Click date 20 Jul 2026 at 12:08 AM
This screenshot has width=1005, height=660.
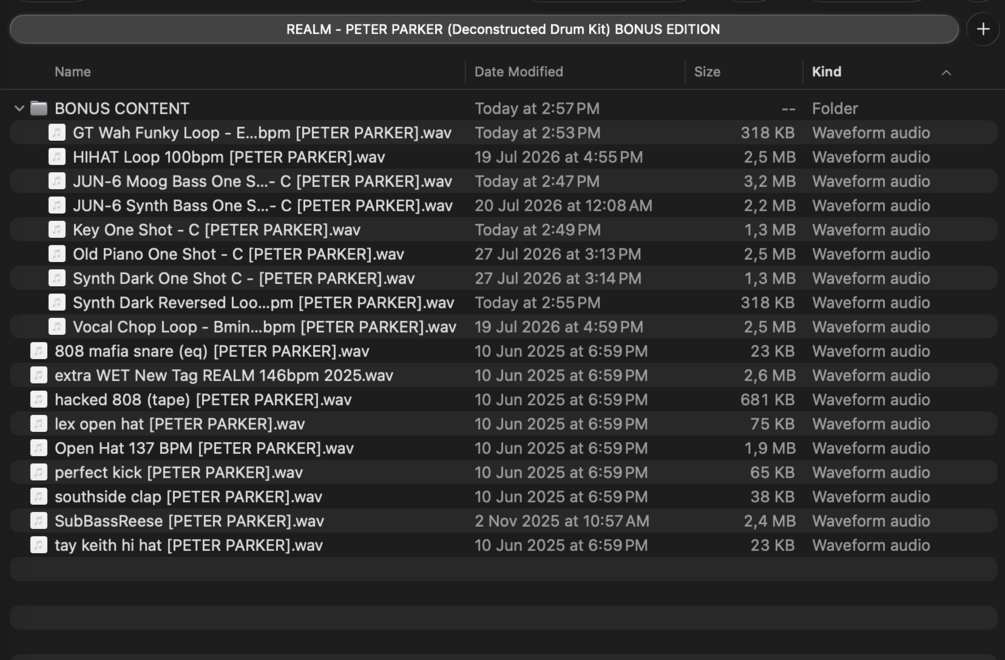(x=563, y=206)
